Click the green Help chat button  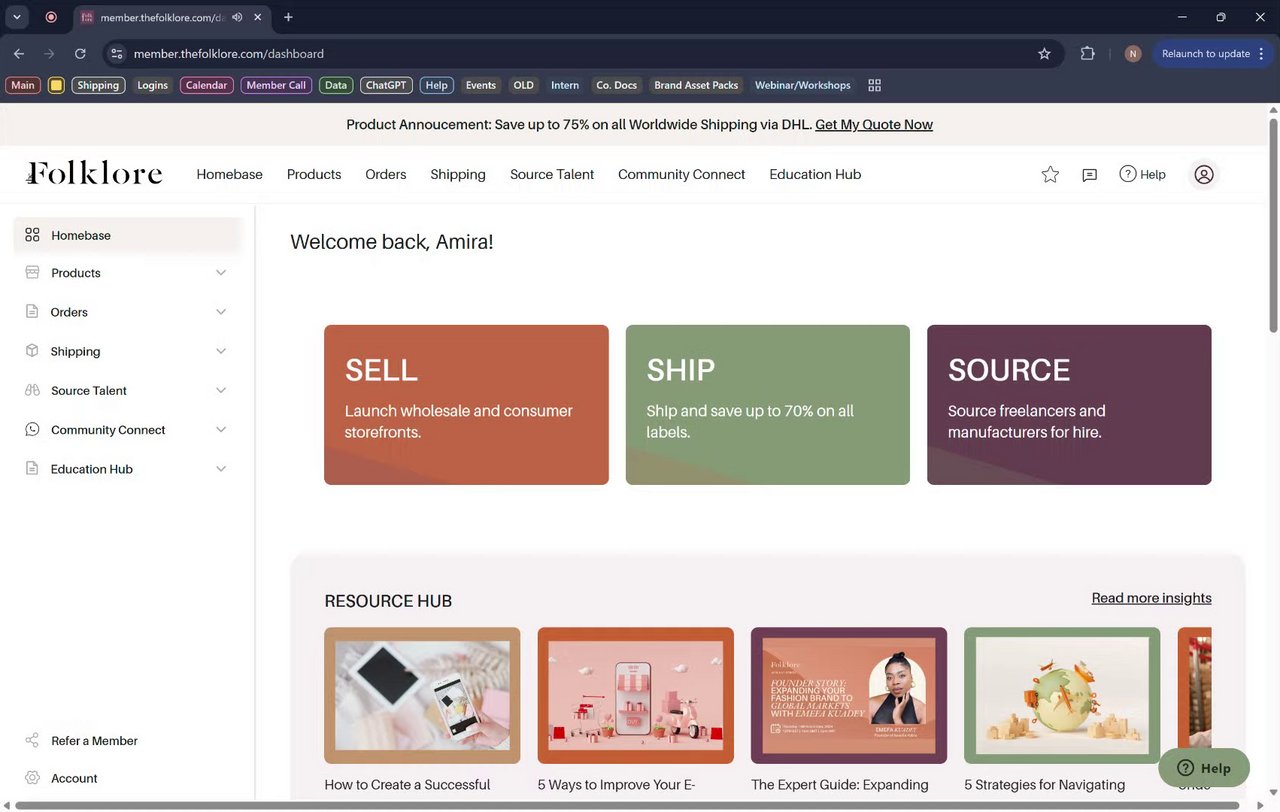[x=1204, y=768]
